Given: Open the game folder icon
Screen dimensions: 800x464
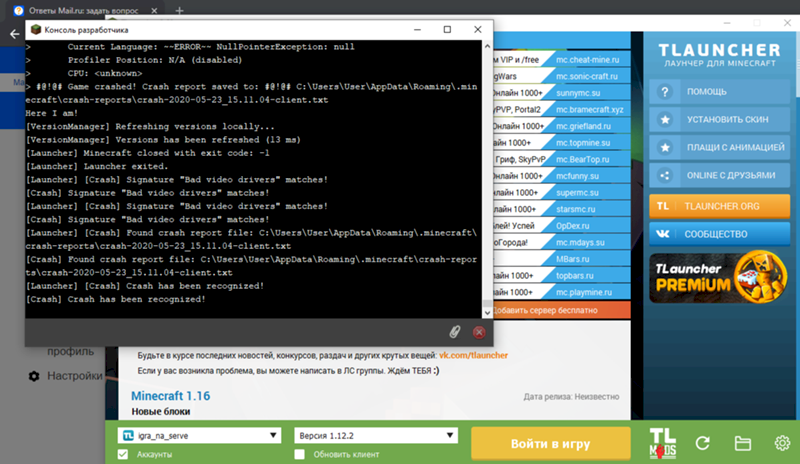Looking at the screenshot, I should coord(742,443).
